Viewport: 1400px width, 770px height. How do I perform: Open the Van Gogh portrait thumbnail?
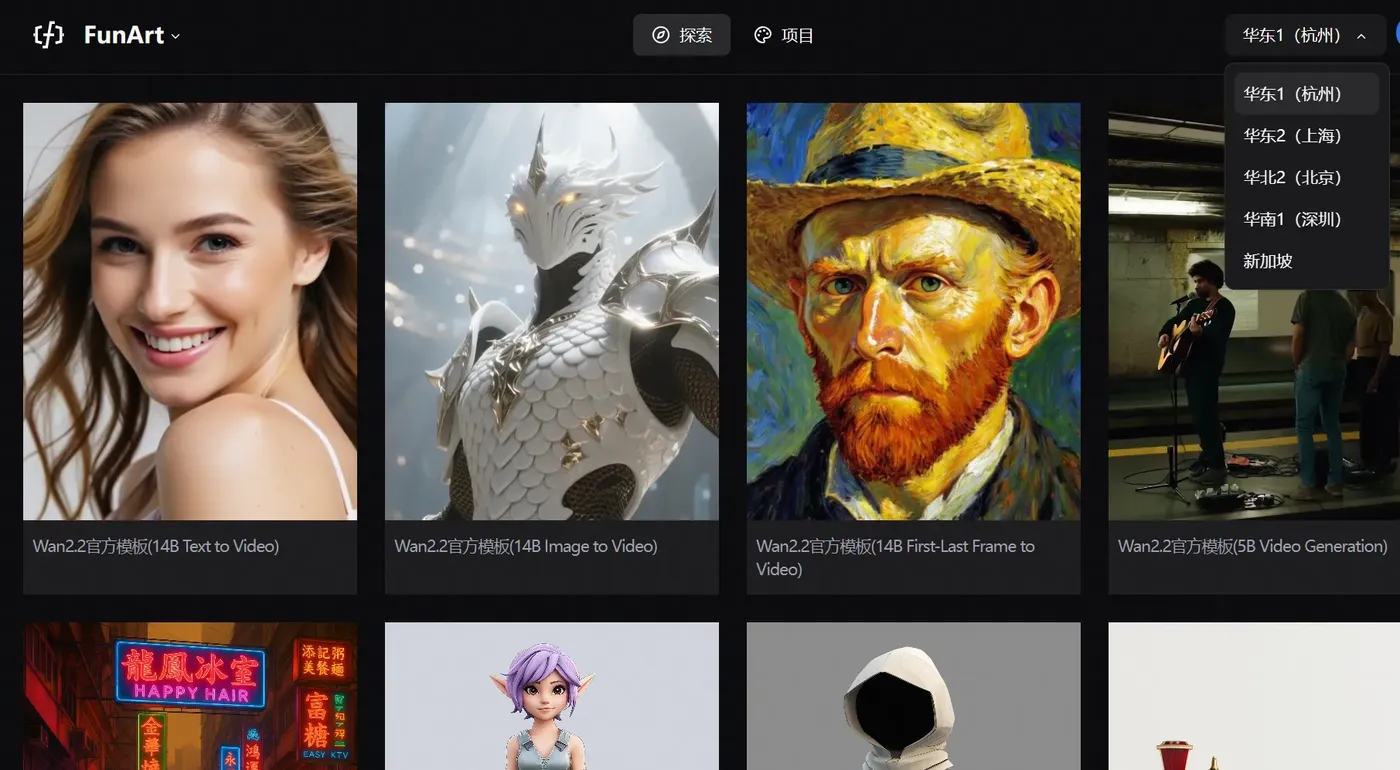point(914,311)
